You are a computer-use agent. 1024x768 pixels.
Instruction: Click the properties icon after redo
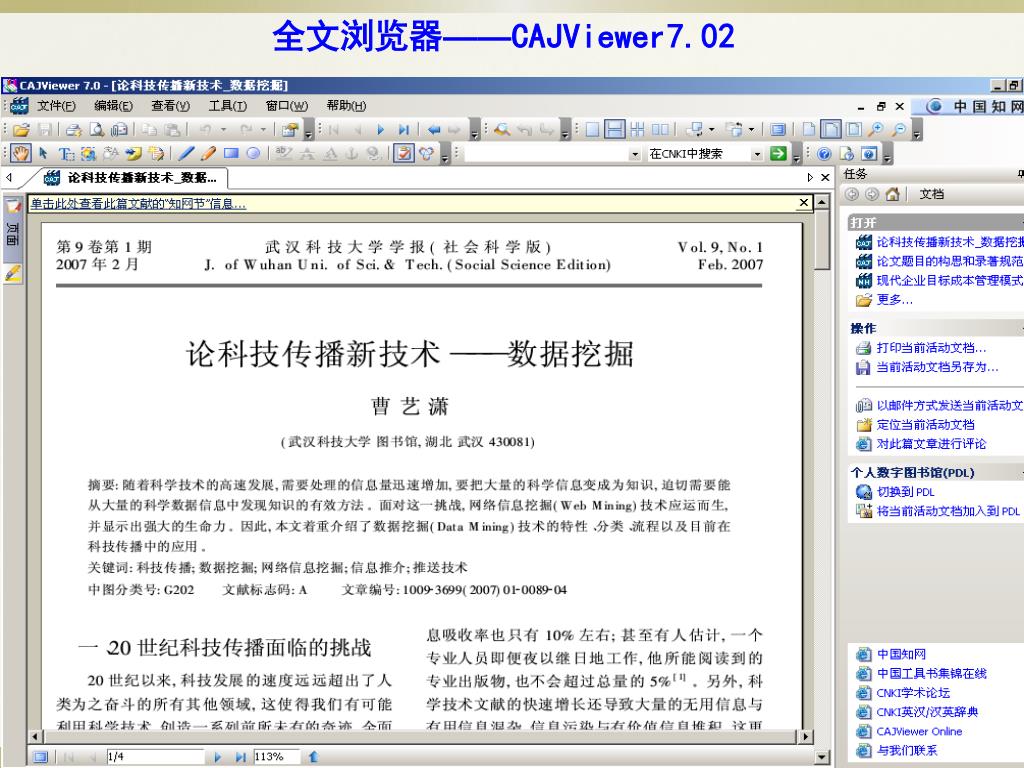pyautogui.click(x=290, y=129)
